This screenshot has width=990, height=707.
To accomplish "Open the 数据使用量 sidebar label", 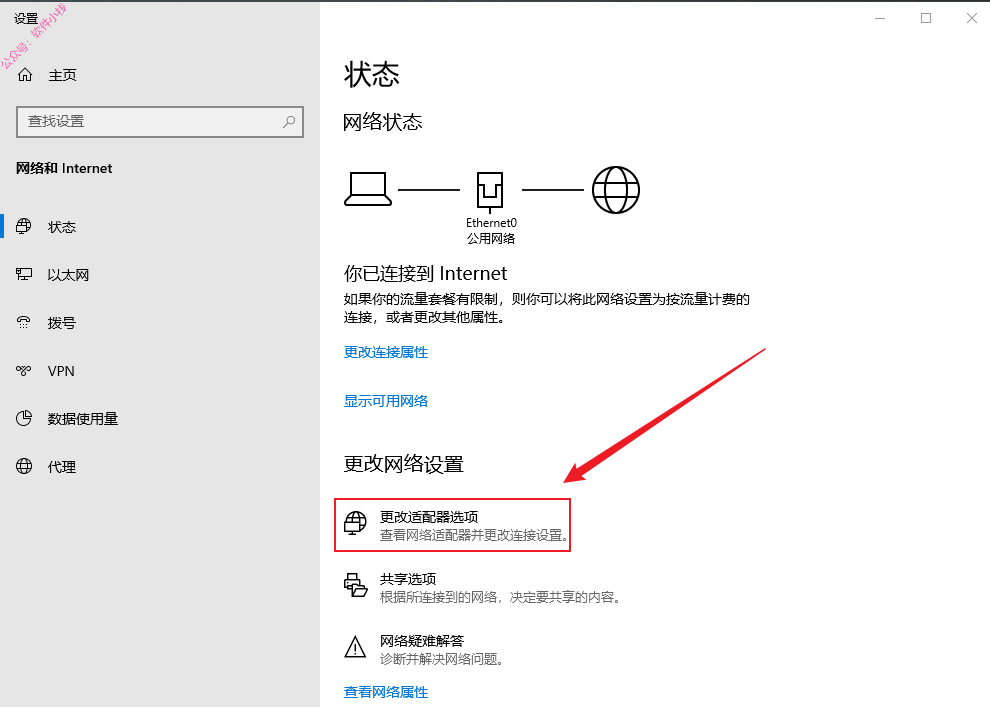I will (x=83, y=419).
